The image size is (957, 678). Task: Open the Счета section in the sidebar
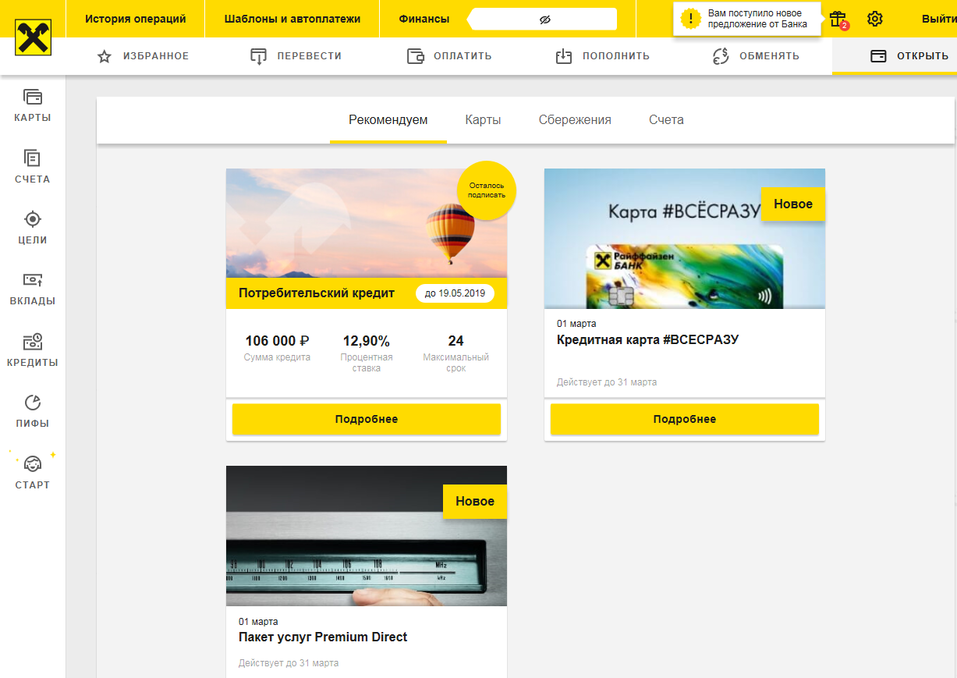coord(32,166)
